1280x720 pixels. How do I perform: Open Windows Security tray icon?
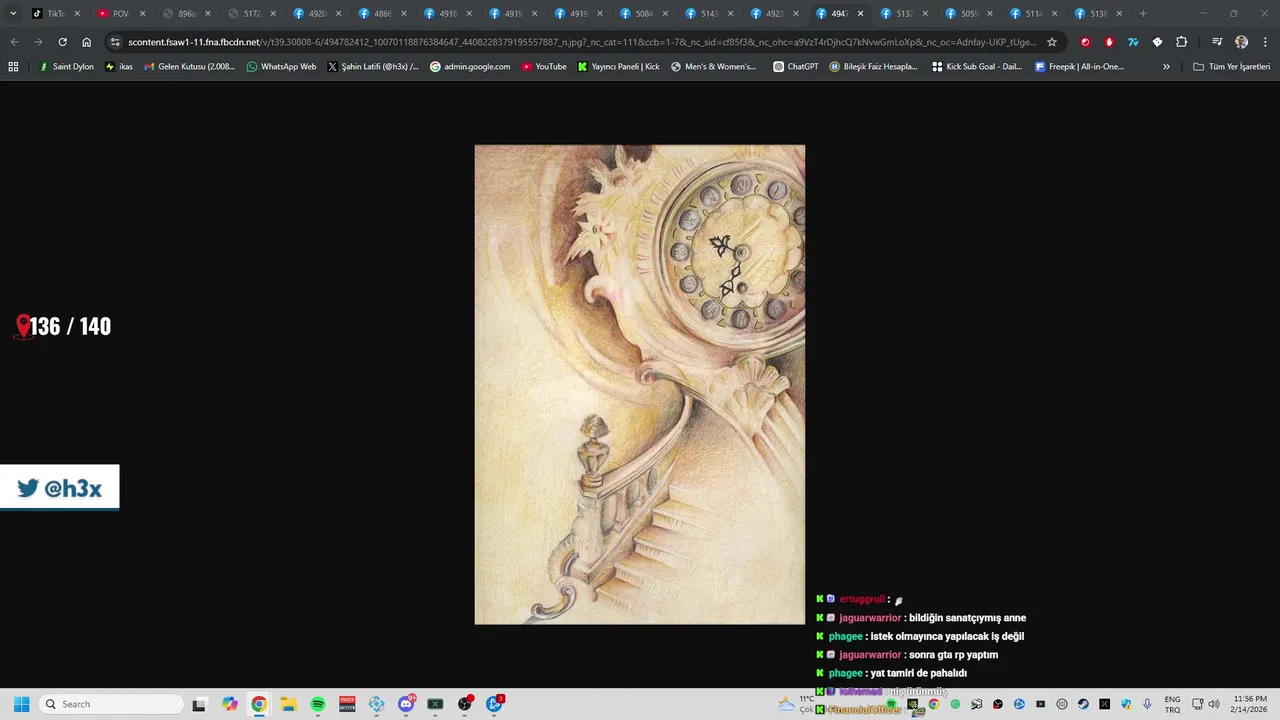pos(1126,704)
